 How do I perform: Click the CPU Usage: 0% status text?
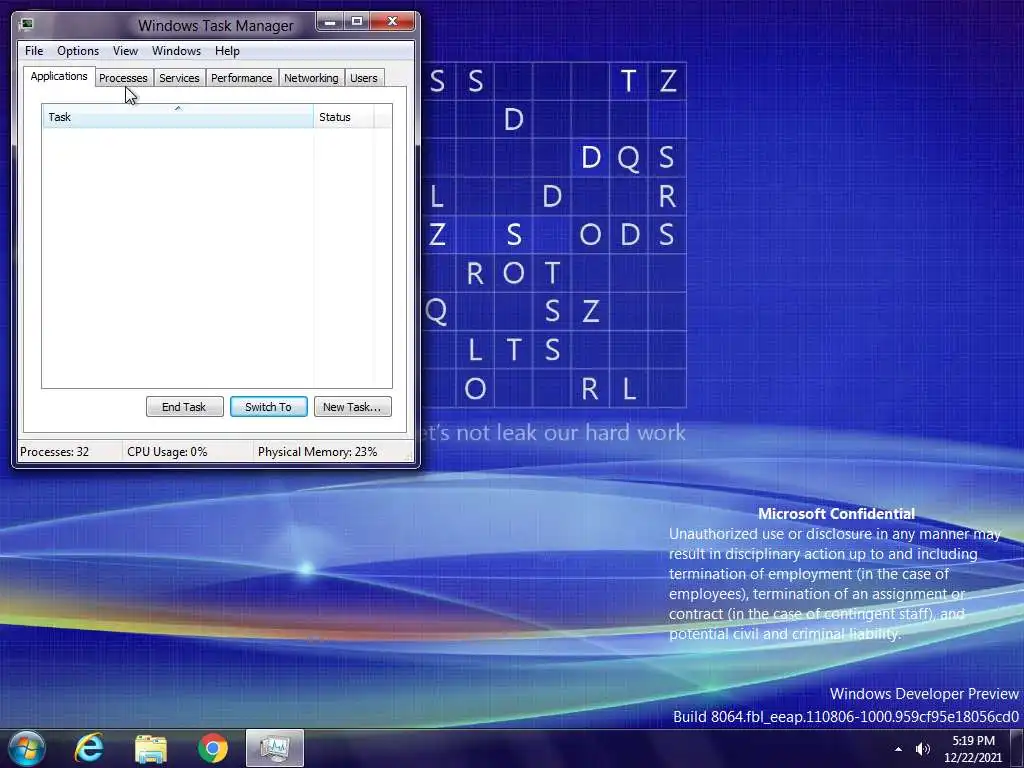point(167,452)
